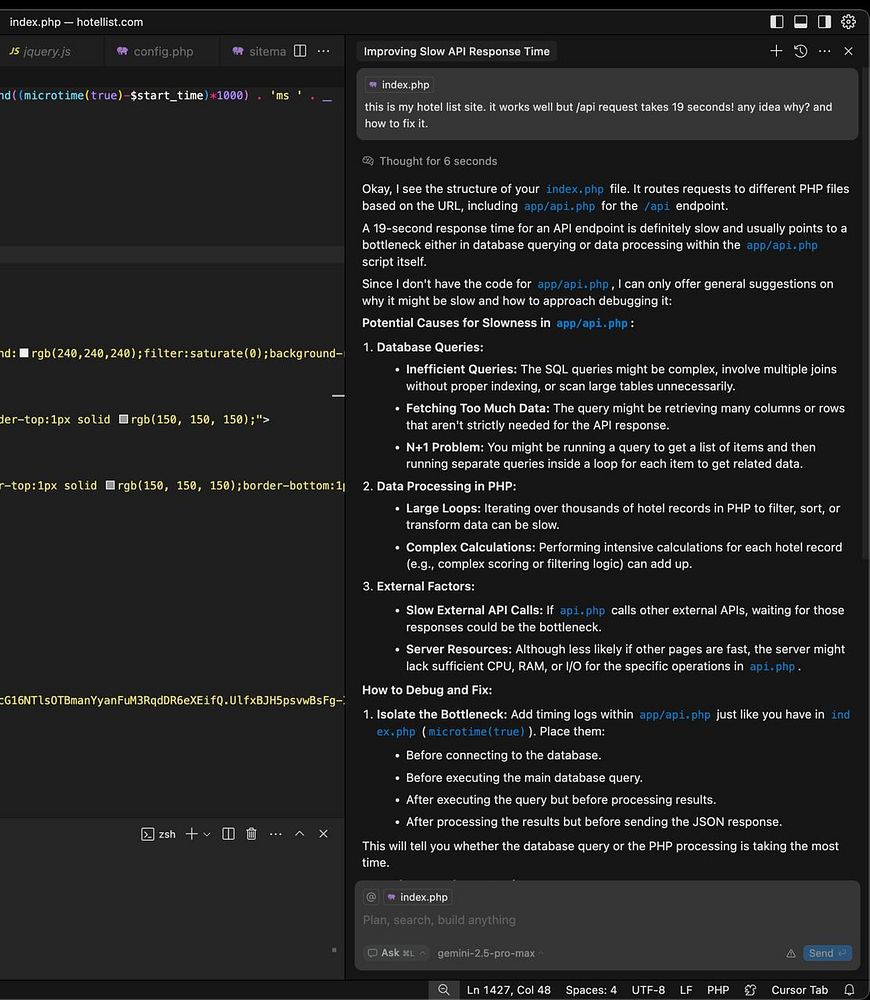Click color swatch for rgb(240,240,240)
The image size is (870, 1000).
[x=24, y=353]
